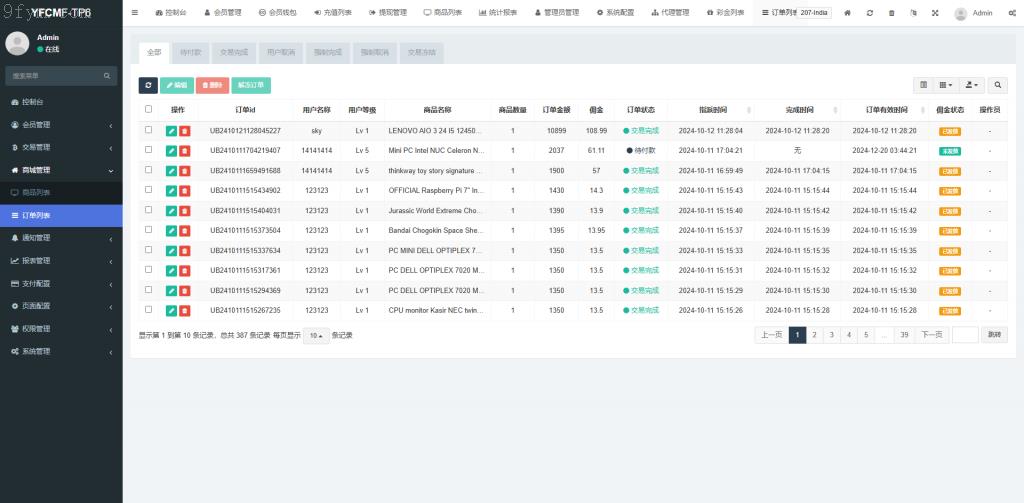Go to 下一页 in pagination
The width and height of the screenshot is (1024, 503).
click(931, 335)
